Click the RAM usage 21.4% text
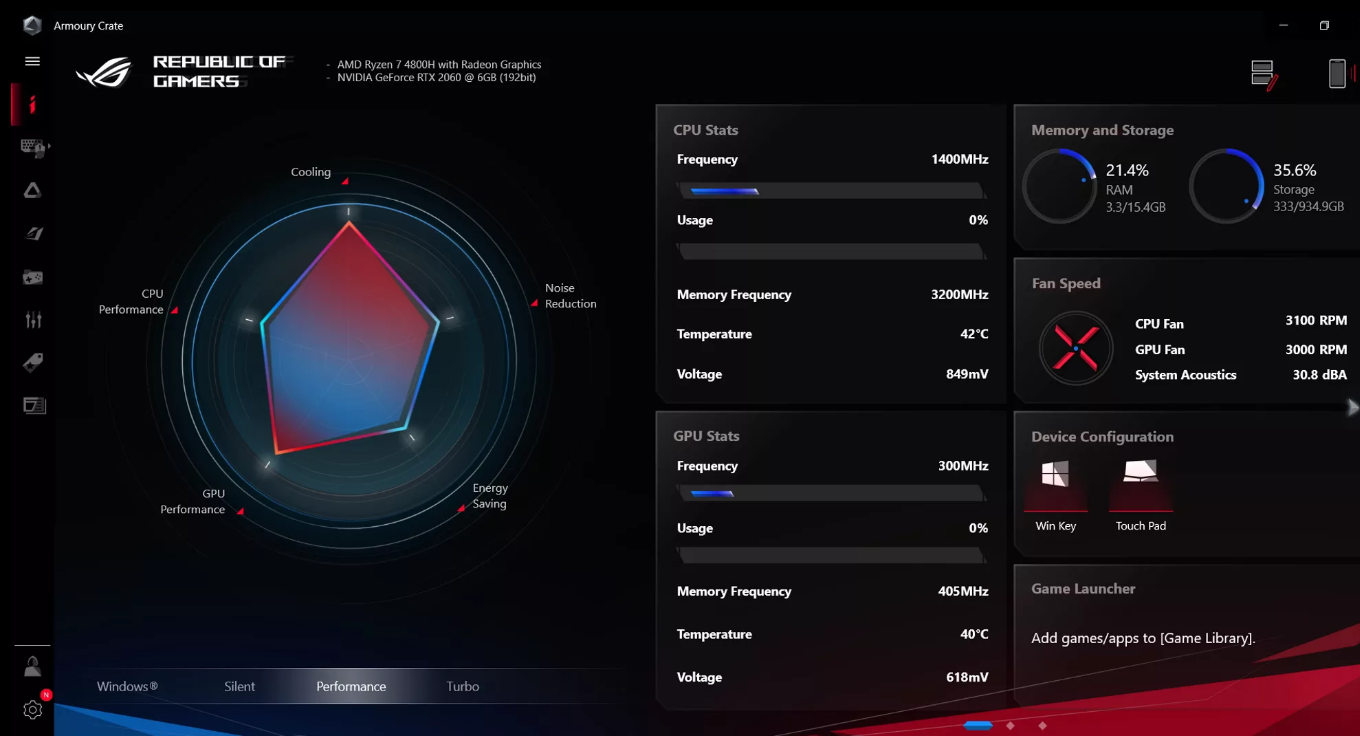The image size is (1360, 736). click(x=1127, y=170)
